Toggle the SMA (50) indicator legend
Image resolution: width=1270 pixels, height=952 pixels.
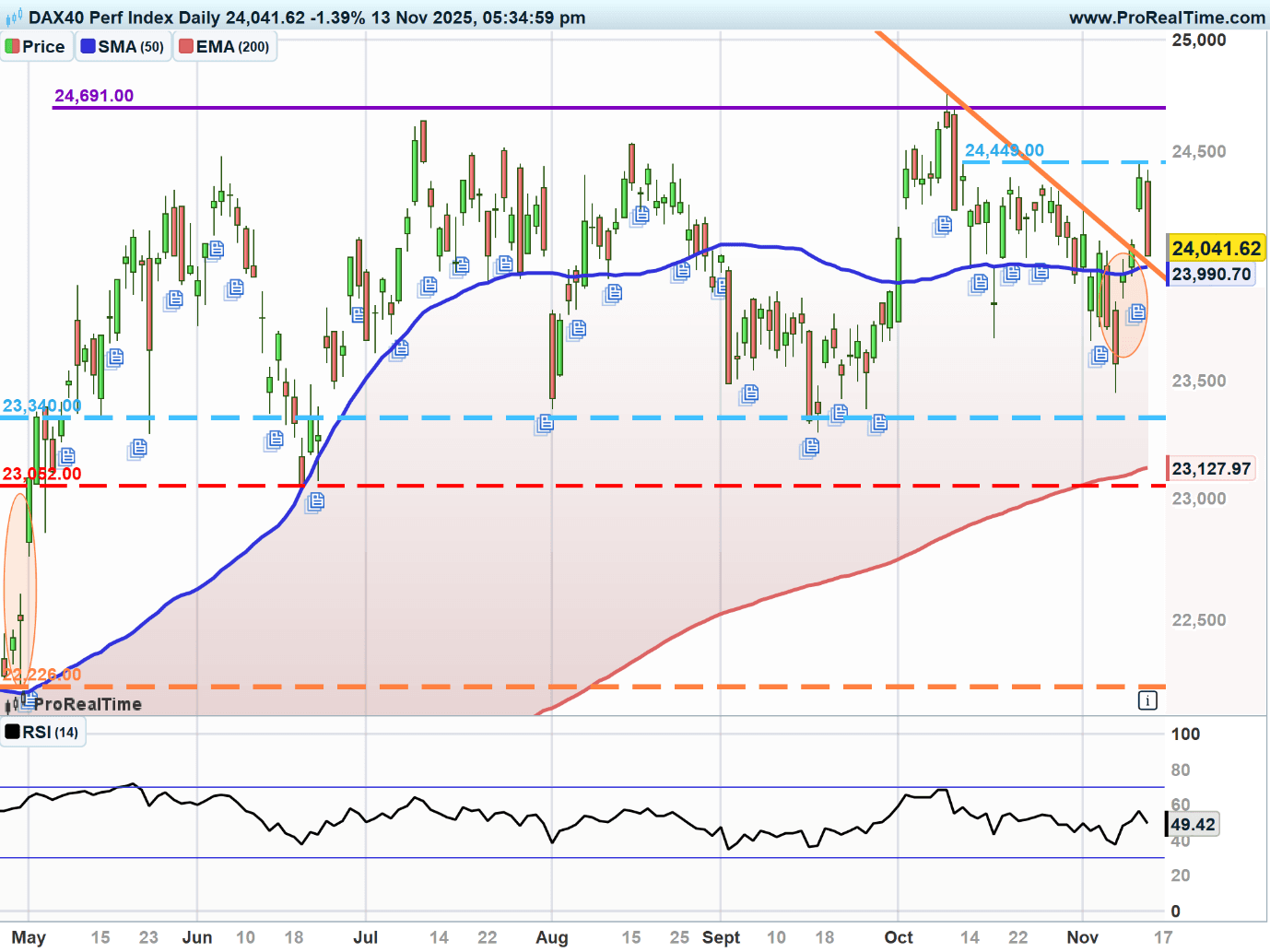point(123,47)
